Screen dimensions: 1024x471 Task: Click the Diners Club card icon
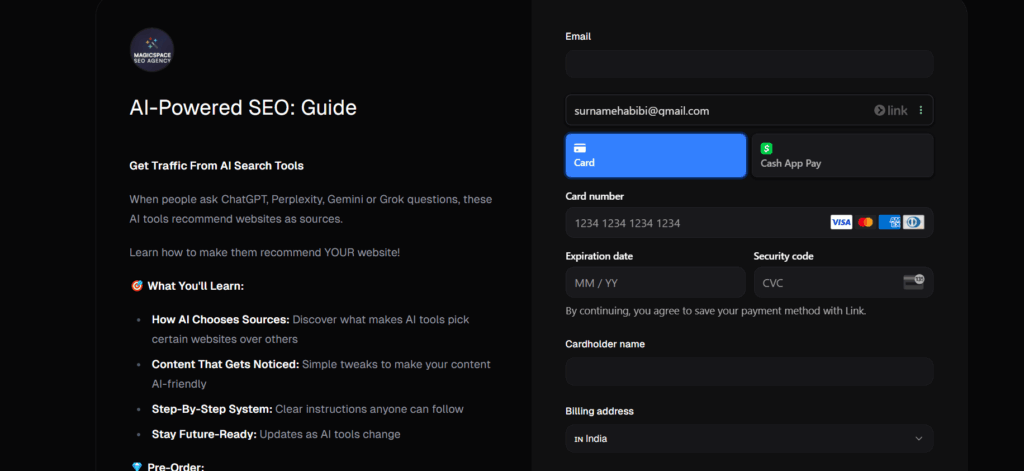[x=913, y=222]
